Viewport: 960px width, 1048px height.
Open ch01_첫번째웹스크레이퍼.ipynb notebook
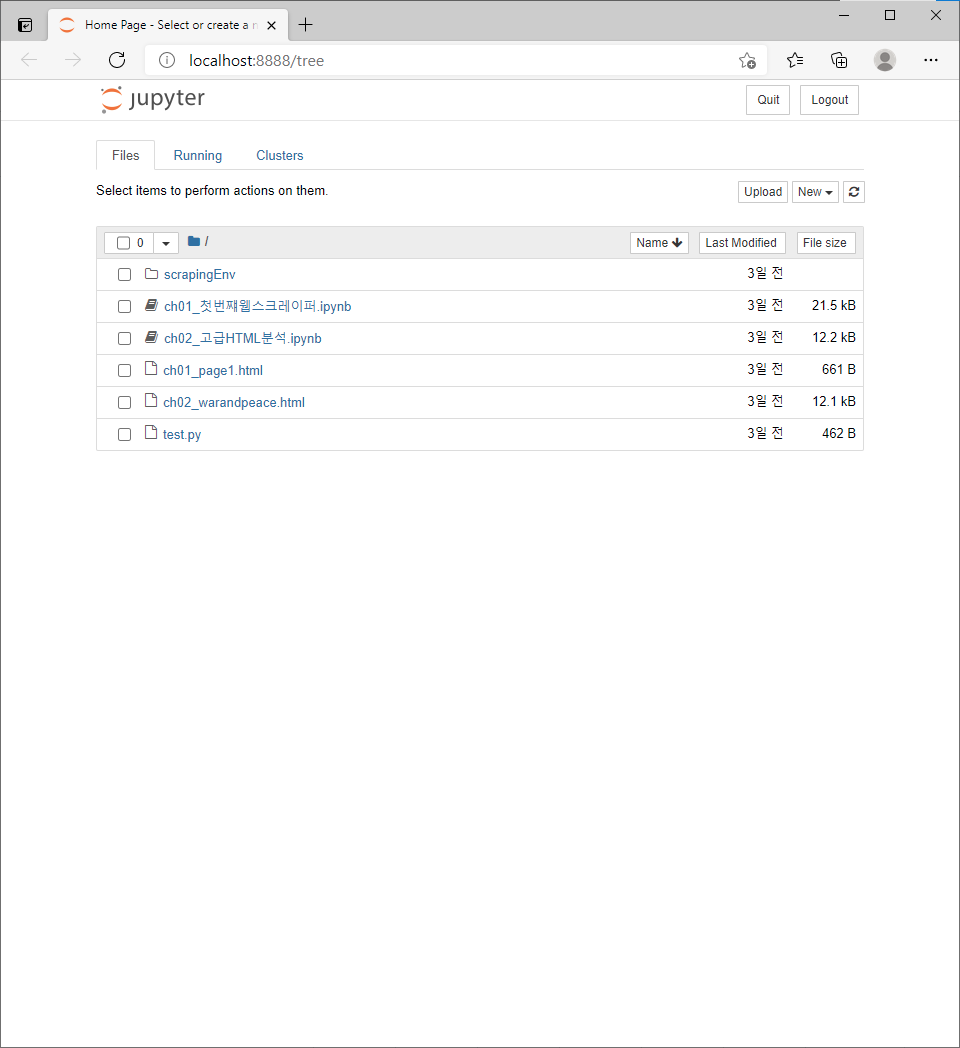(257, 306)
